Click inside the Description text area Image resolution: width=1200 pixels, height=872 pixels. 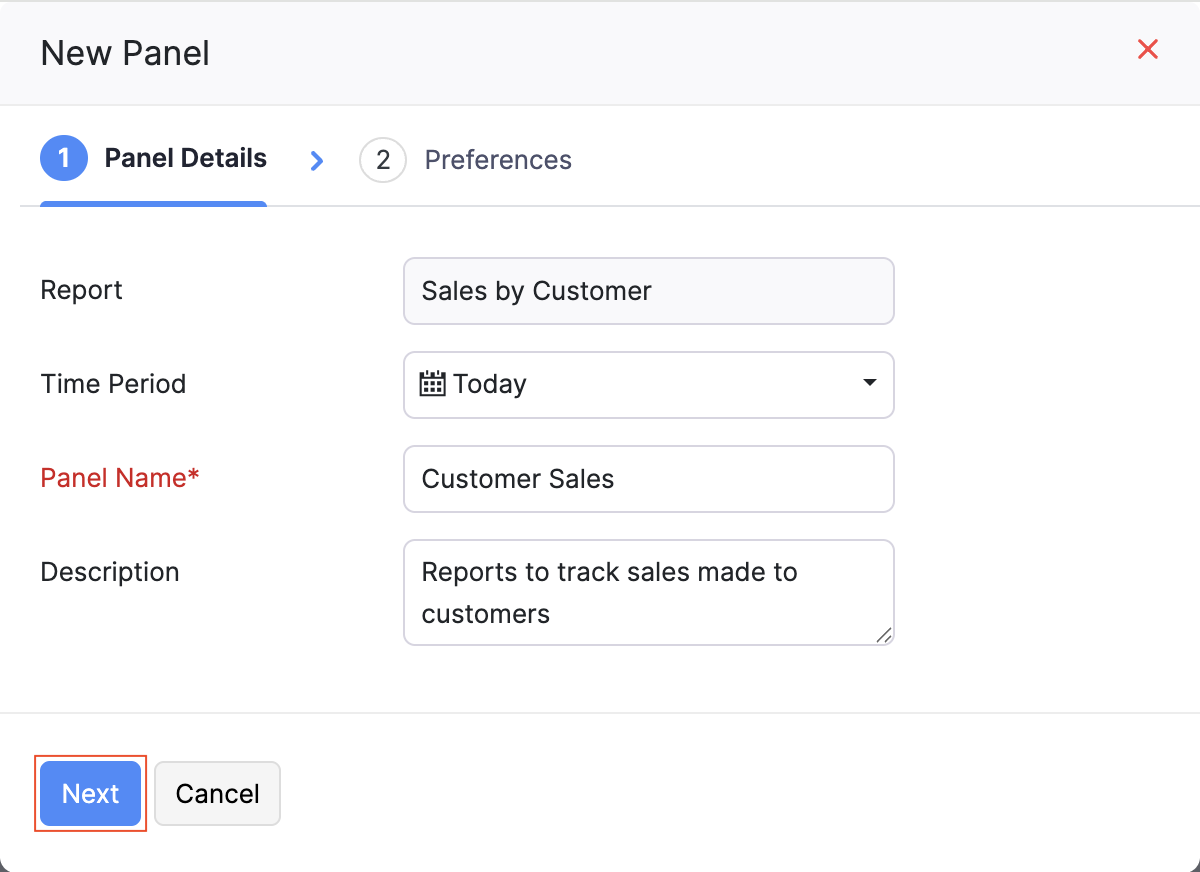click(648, 592)
